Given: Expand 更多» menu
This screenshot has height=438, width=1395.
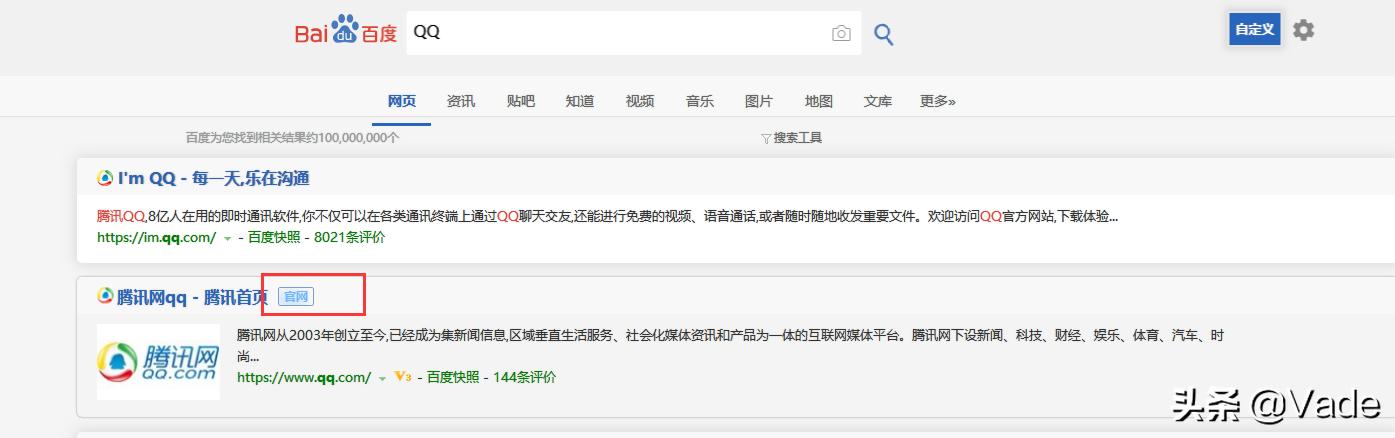Looking at the screenshot, I should pos(938,101).
